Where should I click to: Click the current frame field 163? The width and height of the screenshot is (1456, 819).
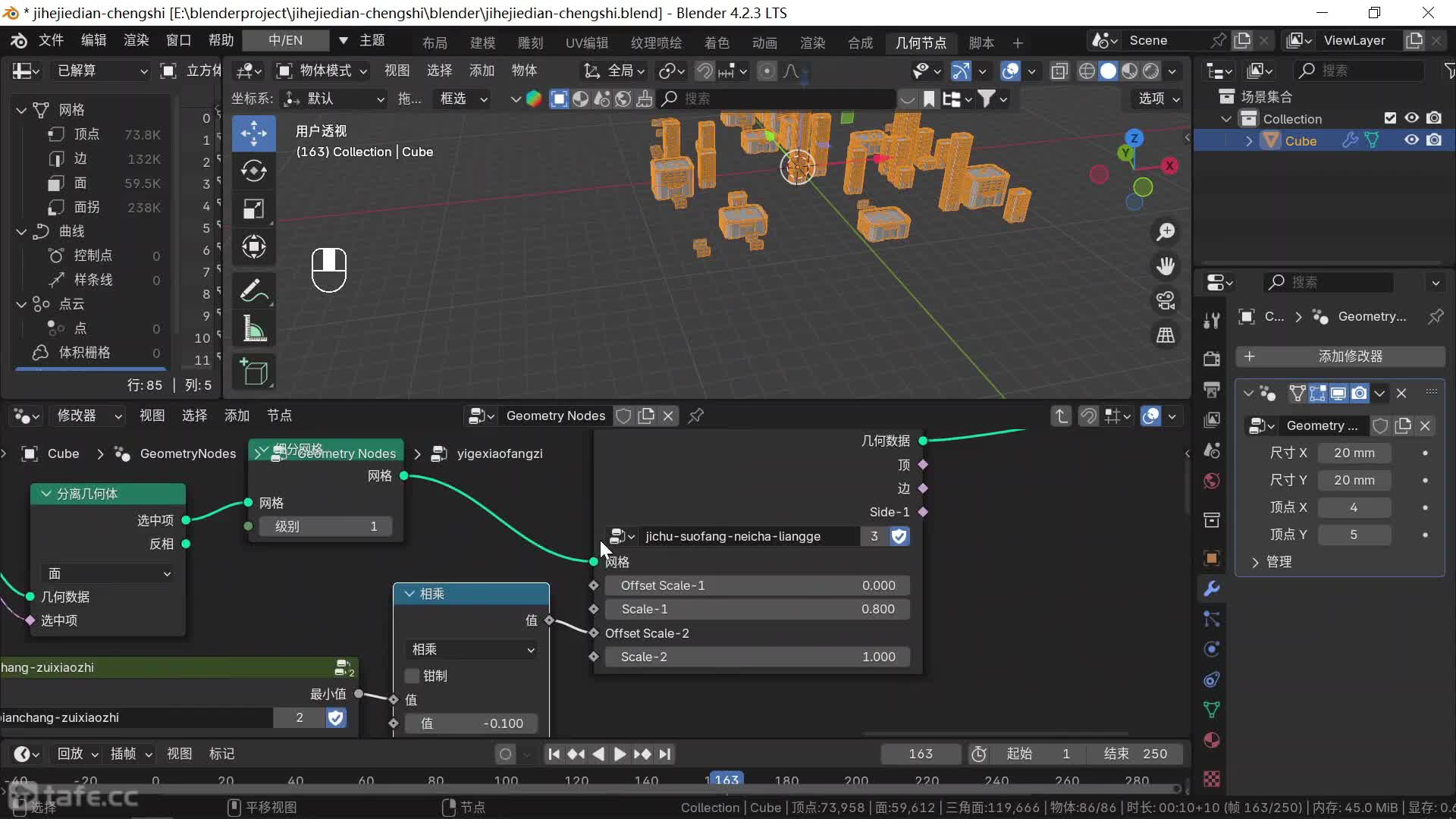click(920, 754)
